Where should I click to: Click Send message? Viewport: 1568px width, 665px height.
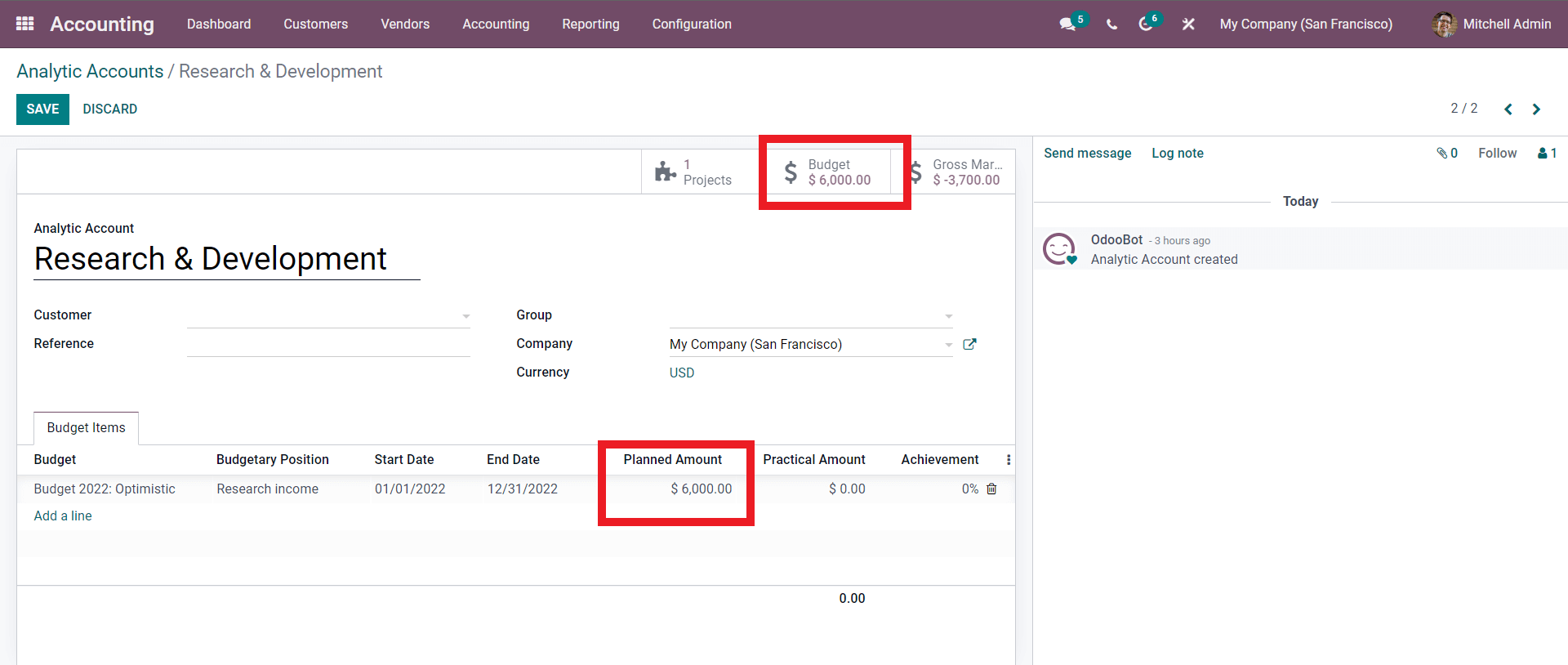tap(1087, 154)
